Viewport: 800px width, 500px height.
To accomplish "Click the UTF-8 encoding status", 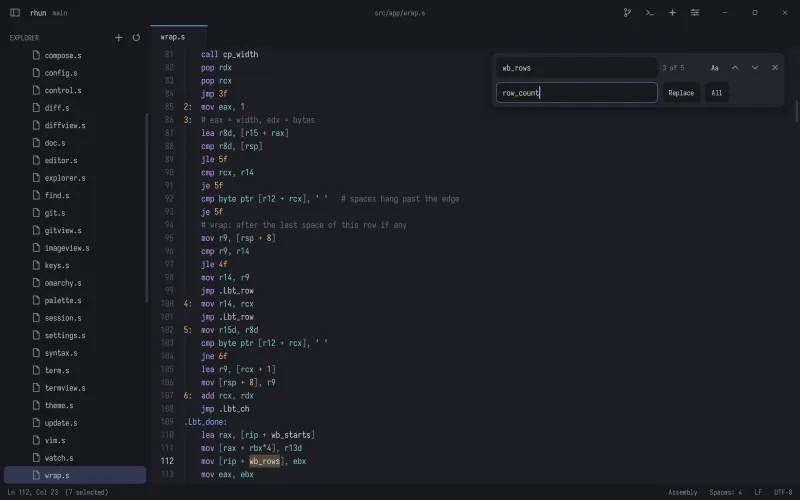I will point(783,492).
